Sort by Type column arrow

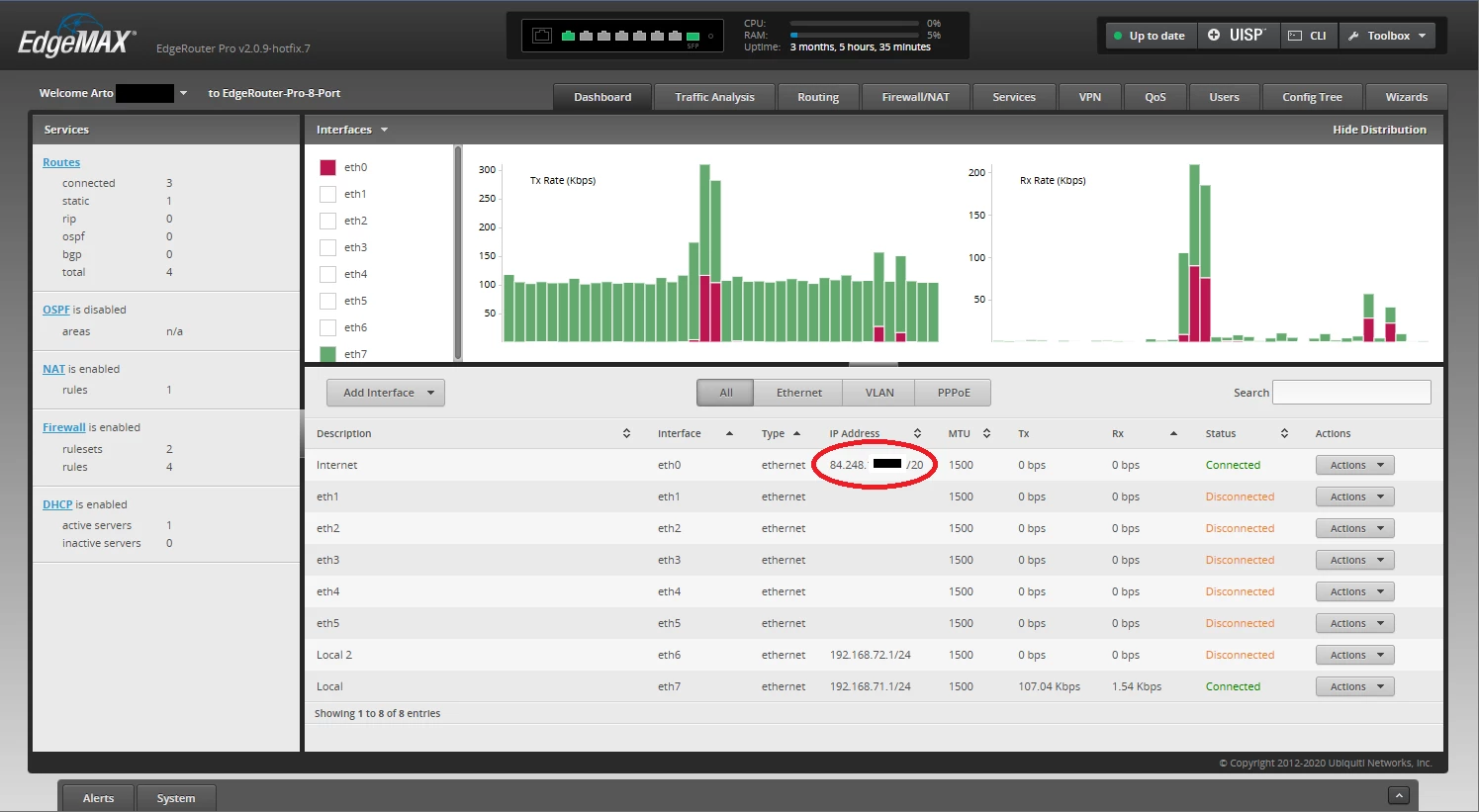(796, 433)
